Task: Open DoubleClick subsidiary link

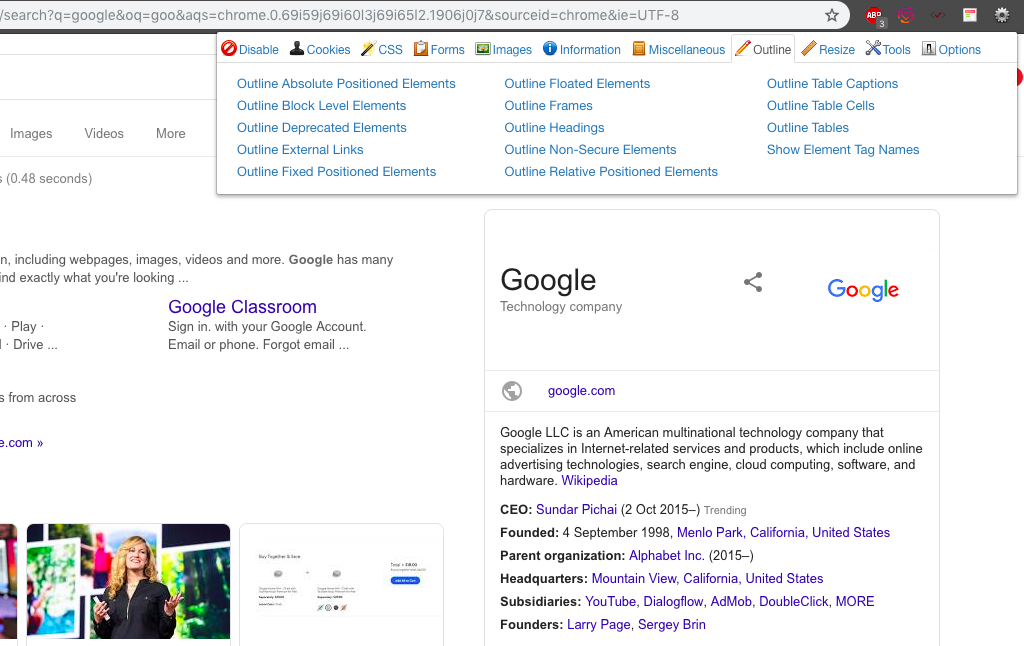Action: (793, 602)
